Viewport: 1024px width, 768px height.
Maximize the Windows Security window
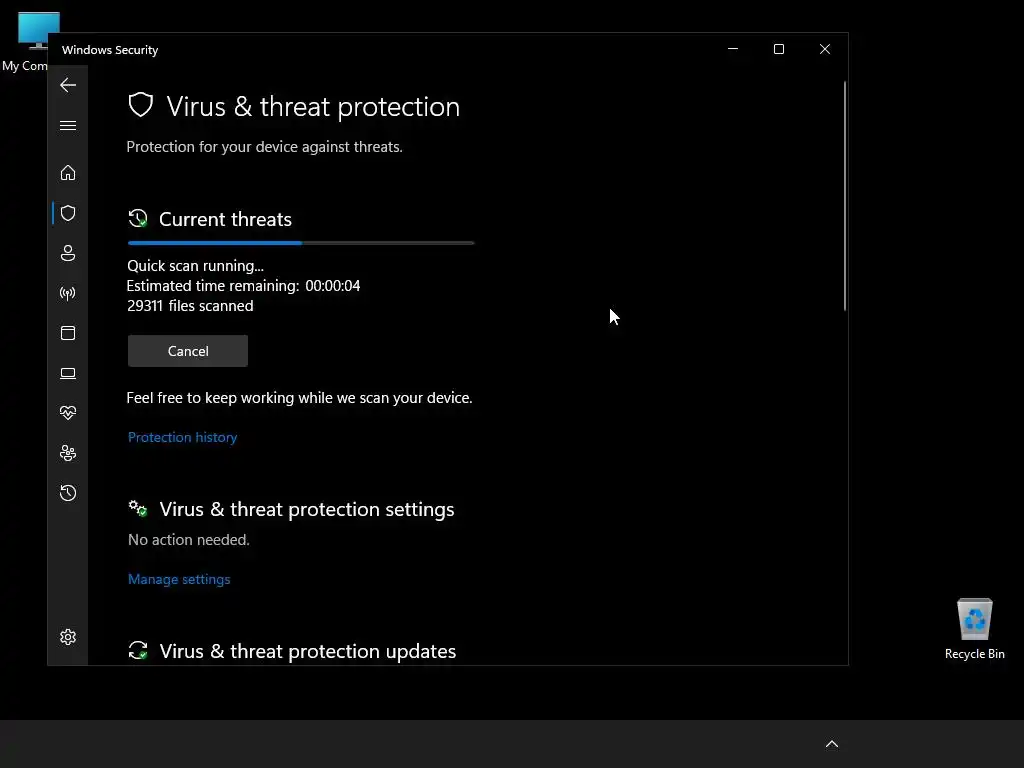click(x=779, y=49)
